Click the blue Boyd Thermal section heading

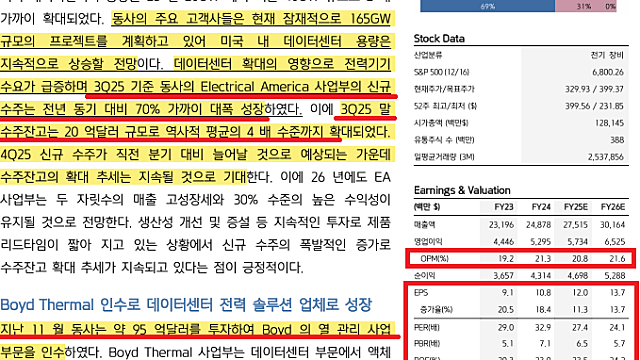[x=186, y=305]
